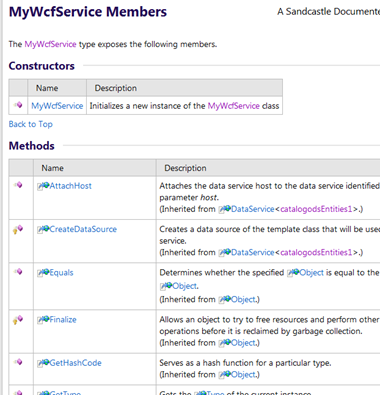Viewport: 380px width, 395px height.
Task: Click the external link globe icon before CreateDataSource
Action: coord(43,229)
